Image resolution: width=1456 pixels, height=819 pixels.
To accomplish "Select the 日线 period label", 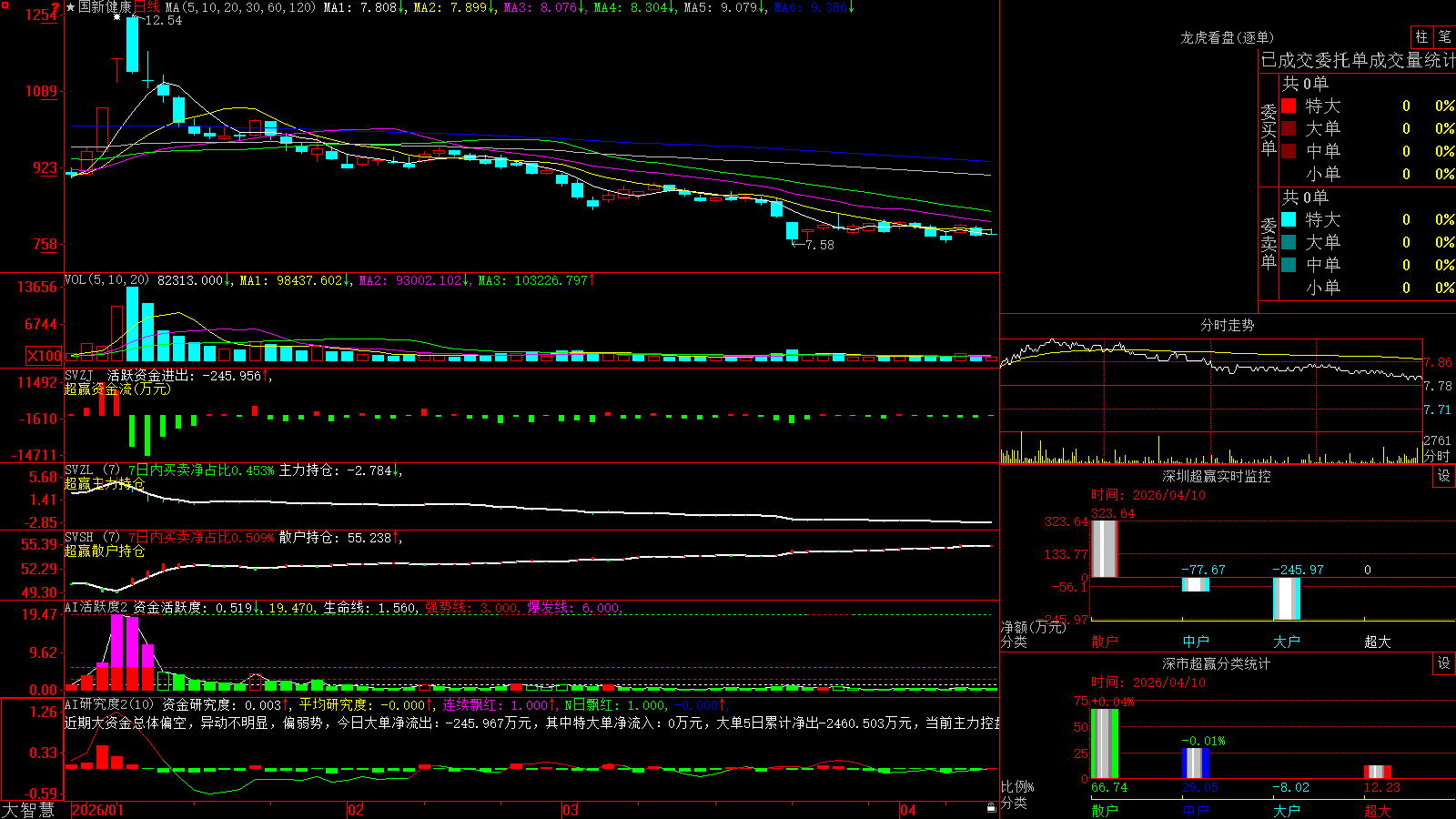I will click(x=147, y=7).
